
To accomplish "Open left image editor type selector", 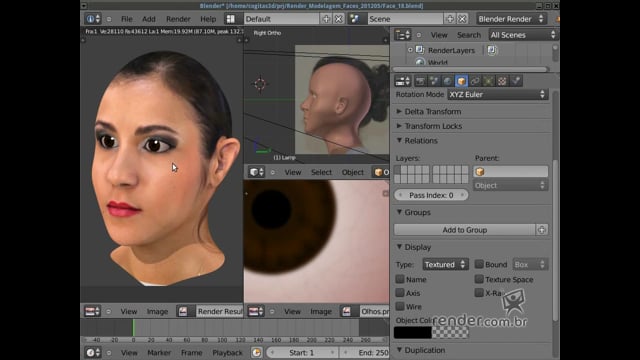I will point(92,311).
